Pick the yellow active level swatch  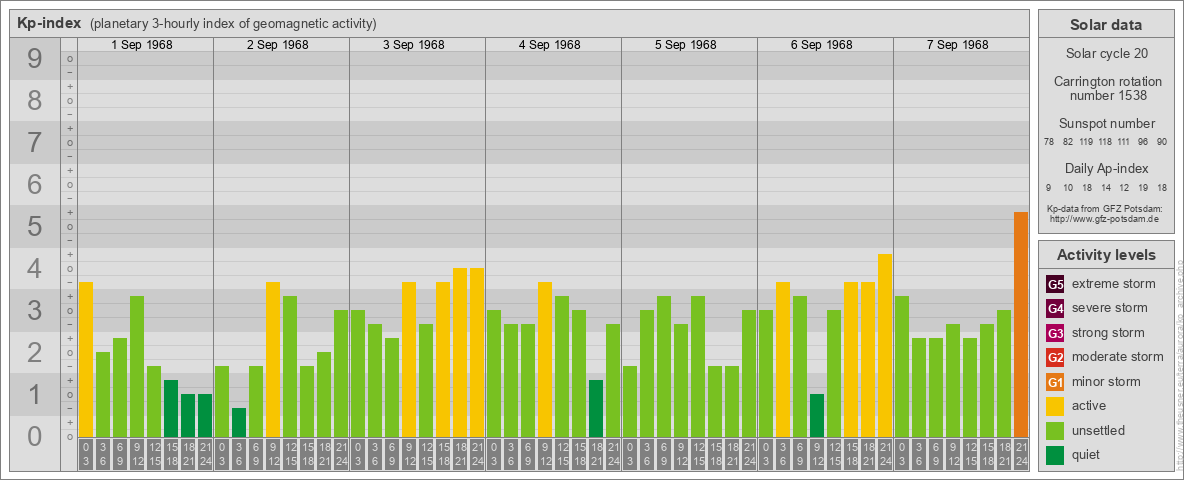tap(1055, 406)
